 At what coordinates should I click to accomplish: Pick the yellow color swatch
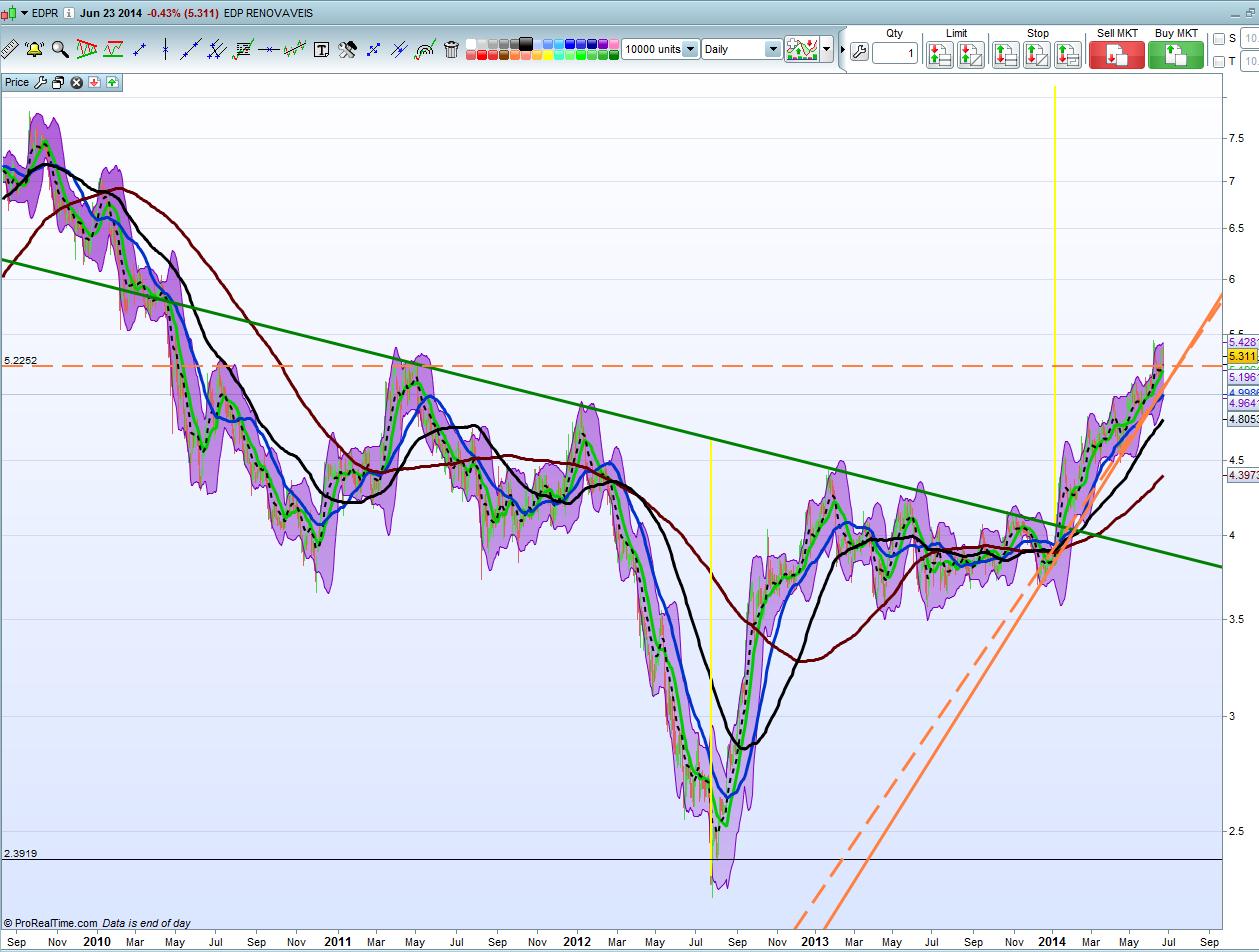click(x=548, y=55)
